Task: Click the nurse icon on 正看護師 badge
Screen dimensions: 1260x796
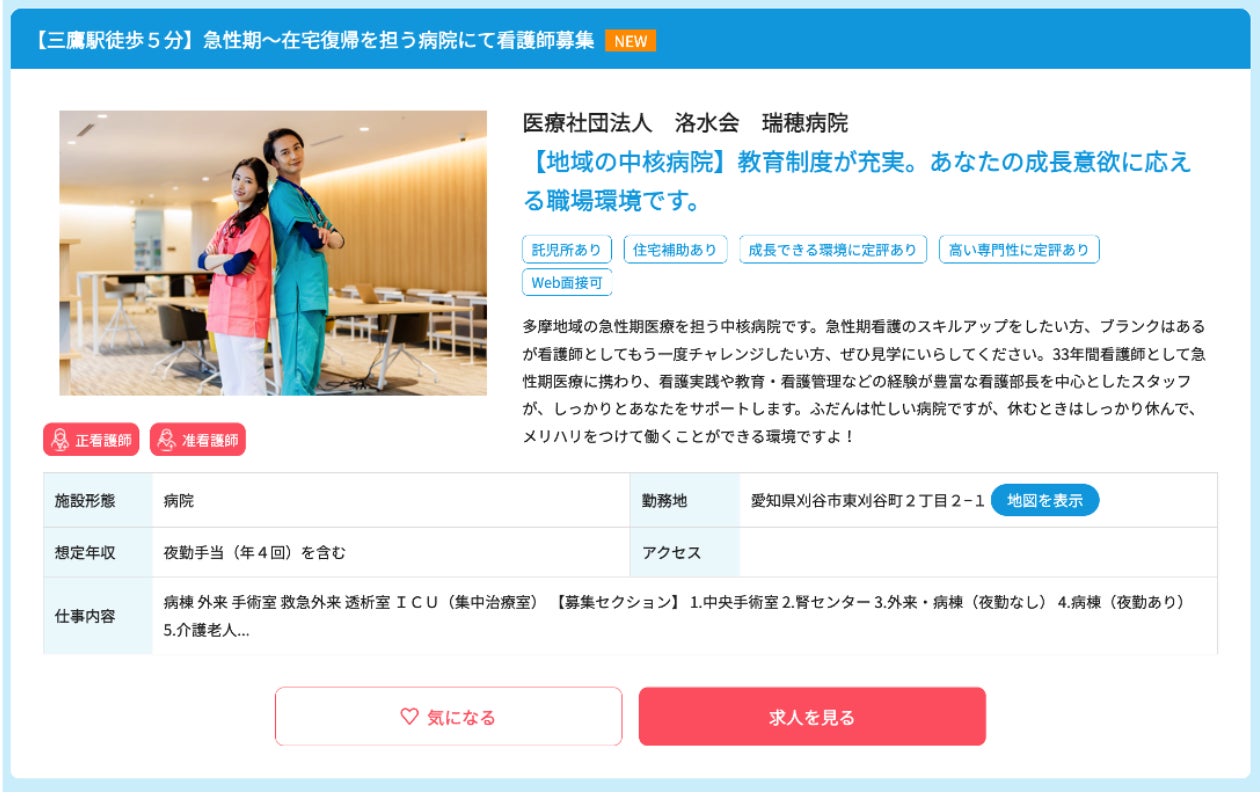Action: coord(60,440)
